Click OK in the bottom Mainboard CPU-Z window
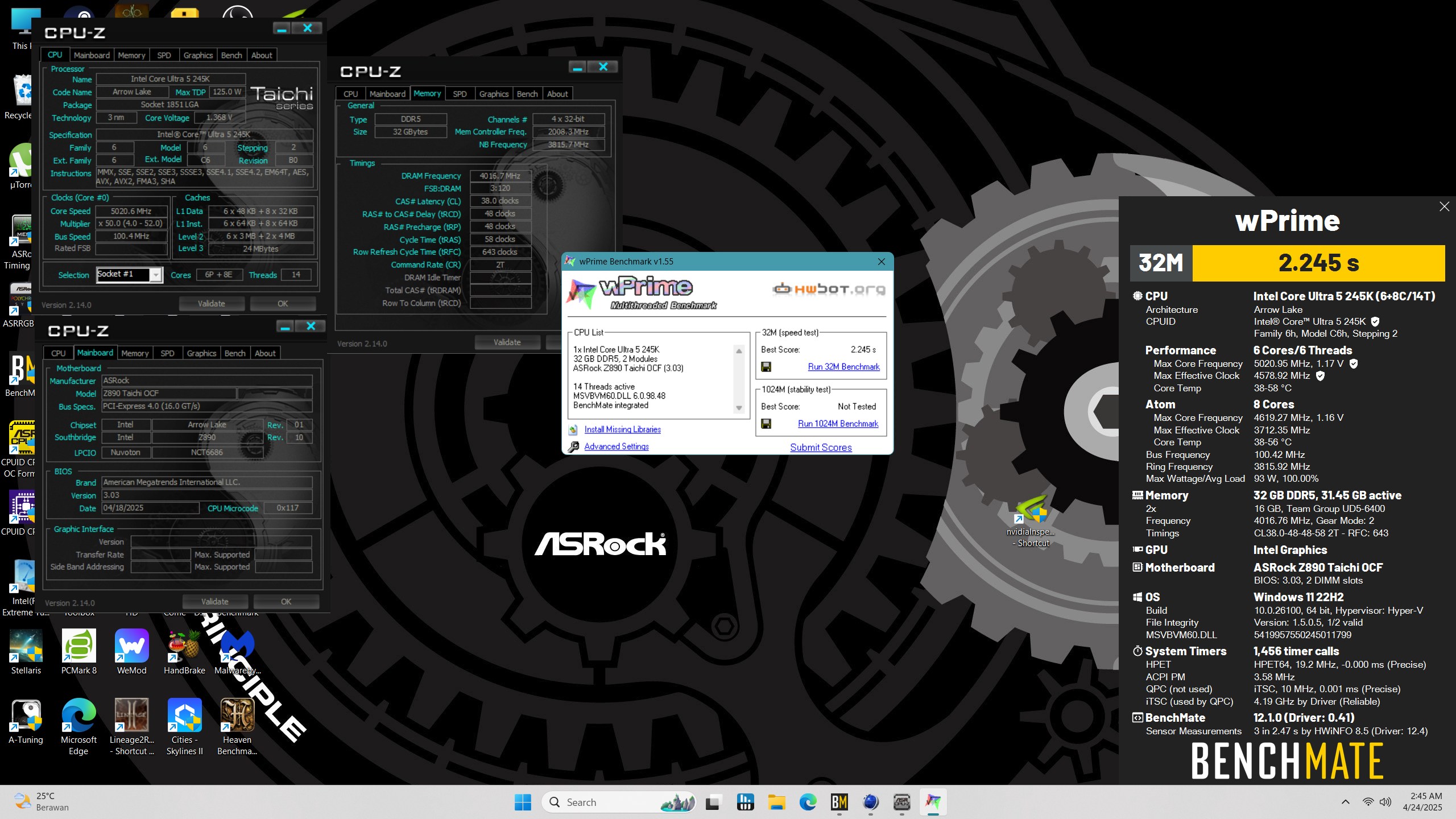The image size is (1456, 819). click(x=286, y=602)
